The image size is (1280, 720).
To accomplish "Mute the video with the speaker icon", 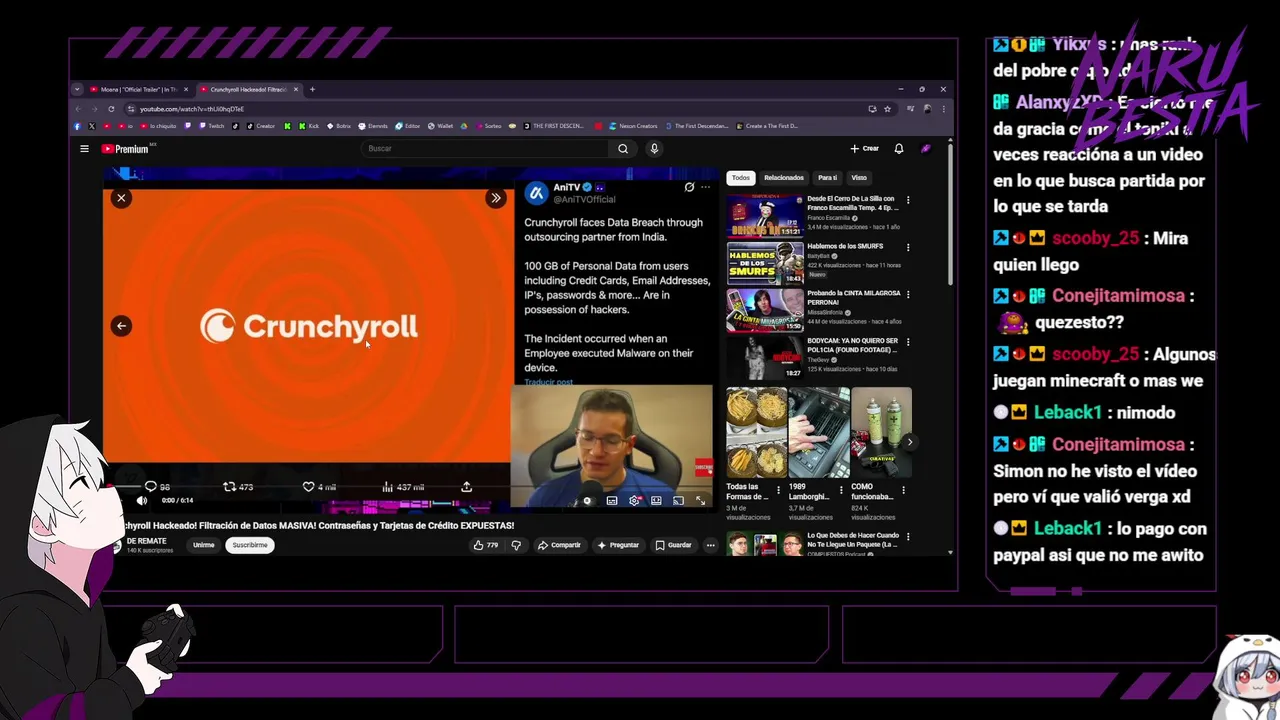I will [x=142, y=500].
